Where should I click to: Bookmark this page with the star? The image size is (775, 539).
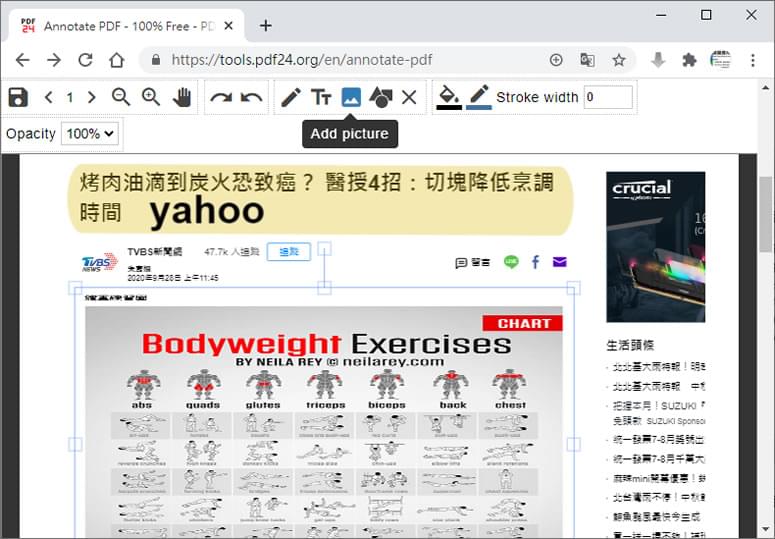pos(619,60)
